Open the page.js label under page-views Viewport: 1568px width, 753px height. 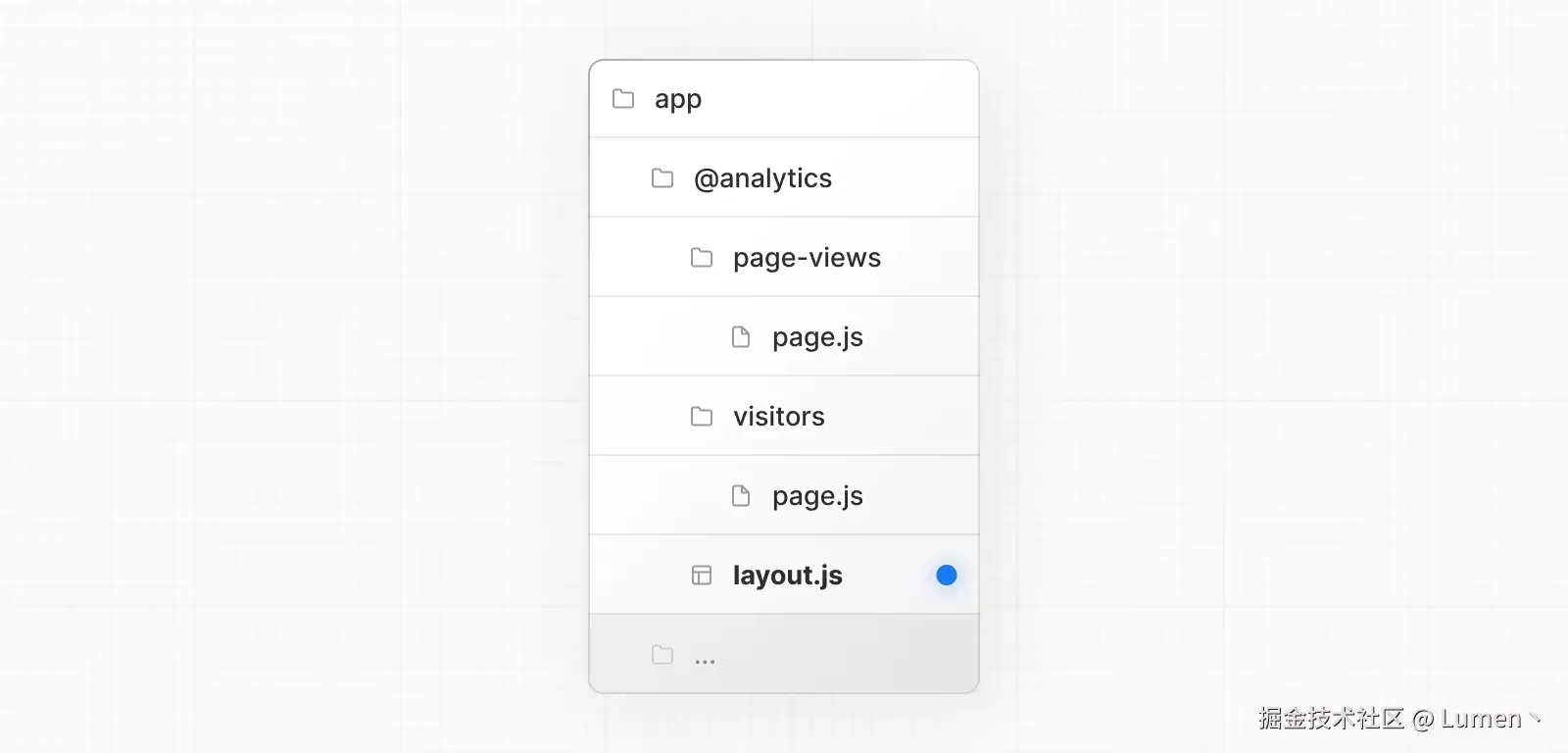(817, 337)
